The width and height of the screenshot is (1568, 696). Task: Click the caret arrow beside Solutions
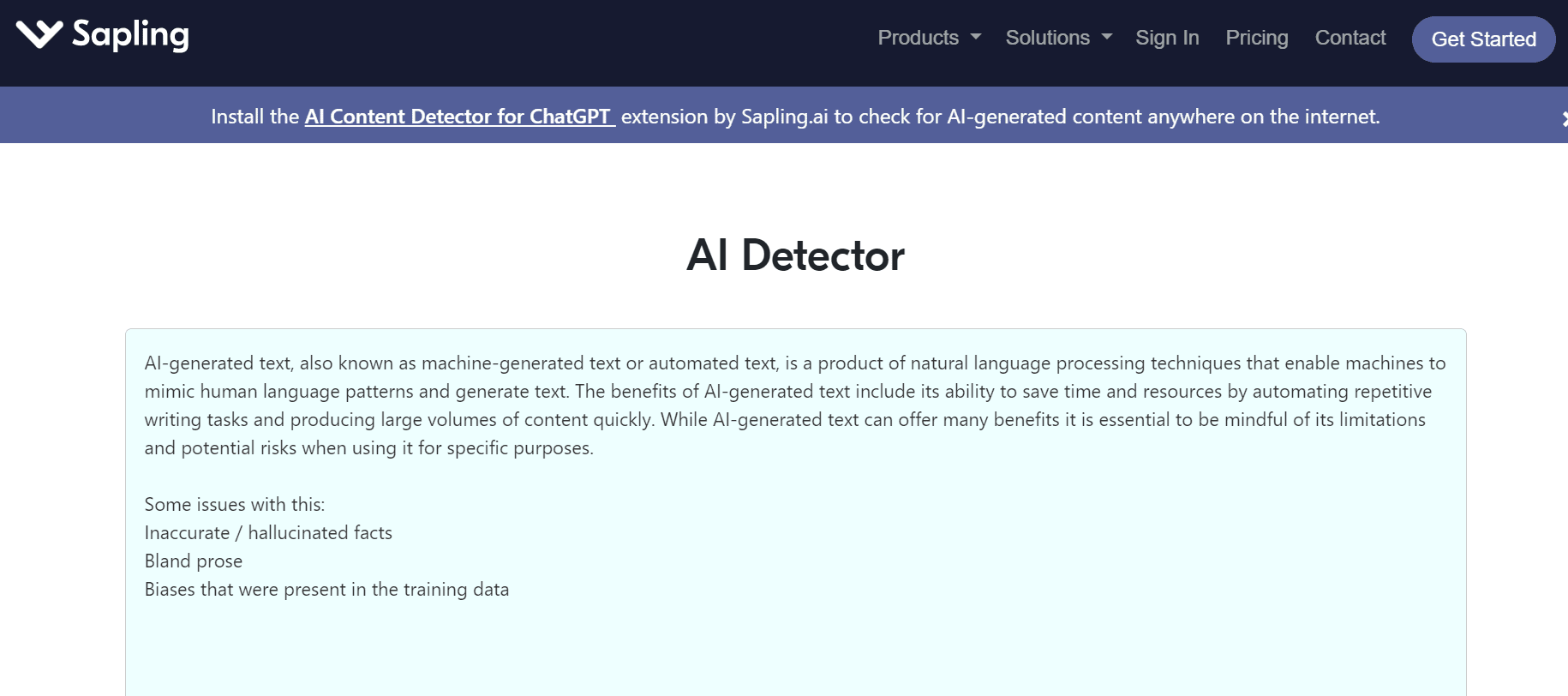[x=1106, y=38]
